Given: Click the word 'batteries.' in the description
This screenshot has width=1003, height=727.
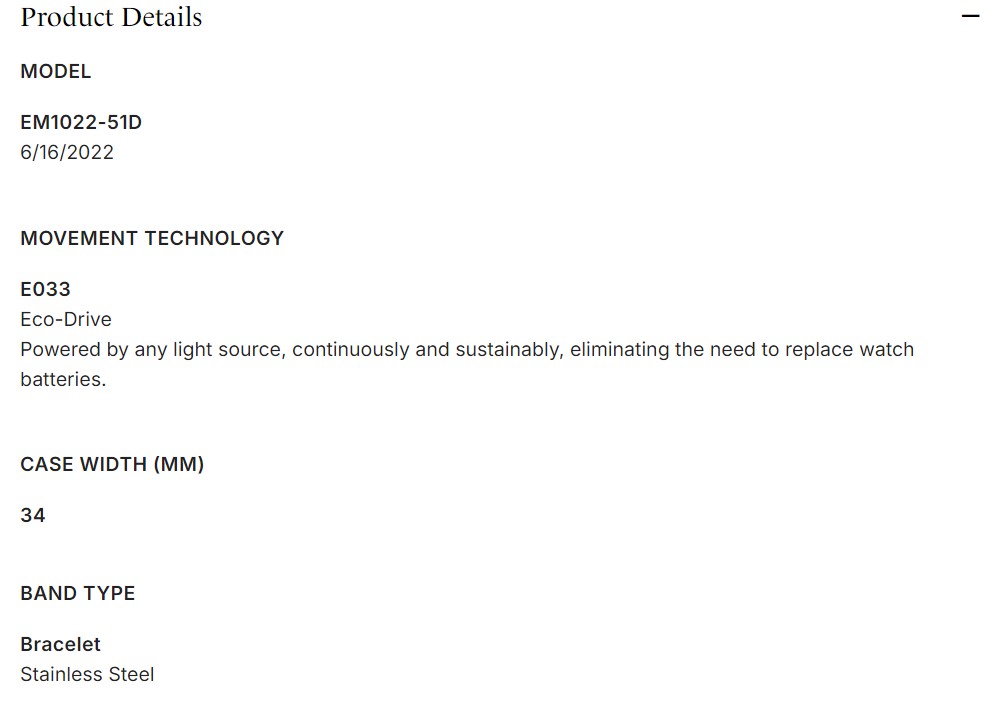Looking at the screenshot, I should [63, 380].
